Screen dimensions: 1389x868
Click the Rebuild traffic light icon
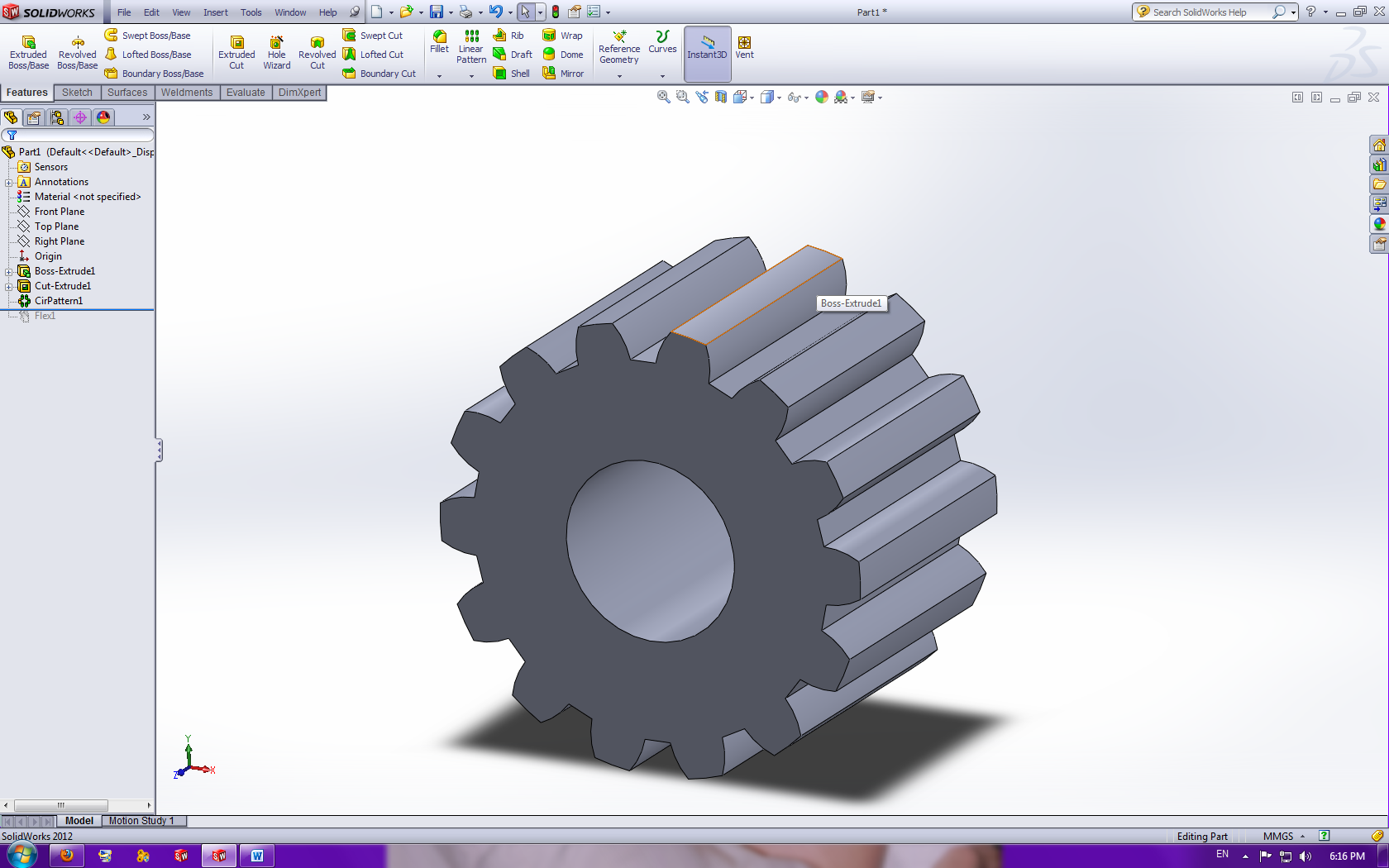pyautogui.click(x=556, y=12)
